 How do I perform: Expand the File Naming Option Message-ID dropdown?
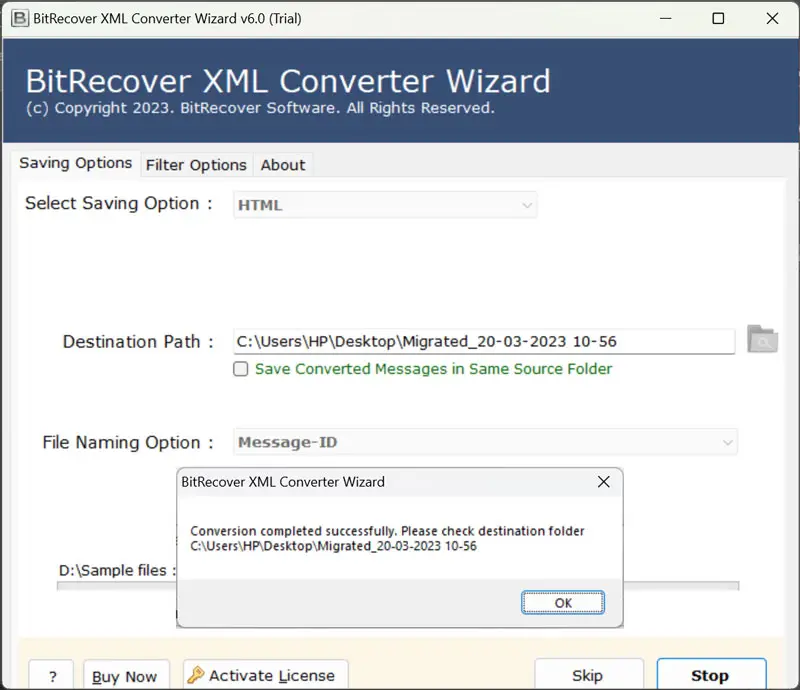tap(486, 442)
